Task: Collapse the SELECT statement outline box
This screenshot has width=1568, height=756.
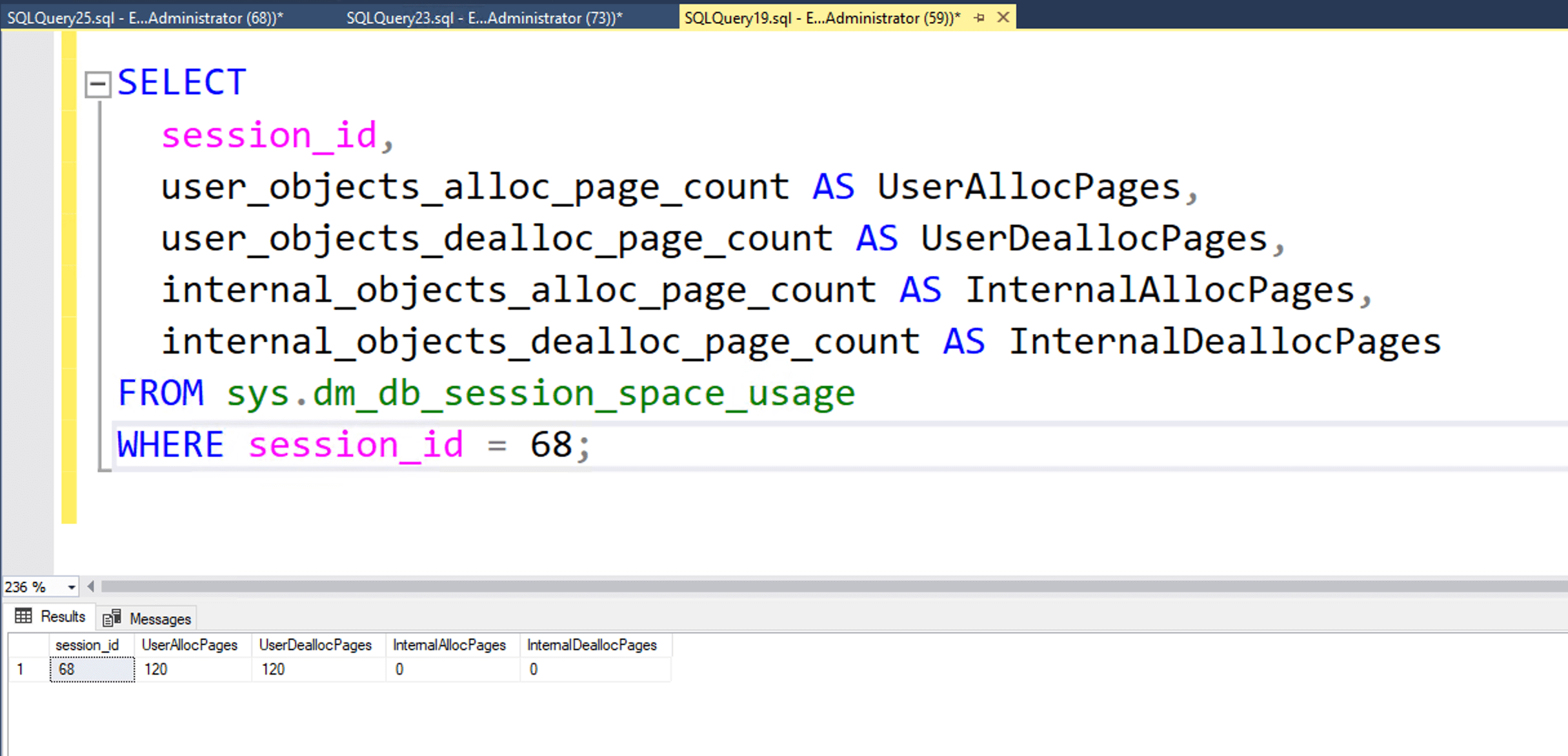Action: [97, 85]
